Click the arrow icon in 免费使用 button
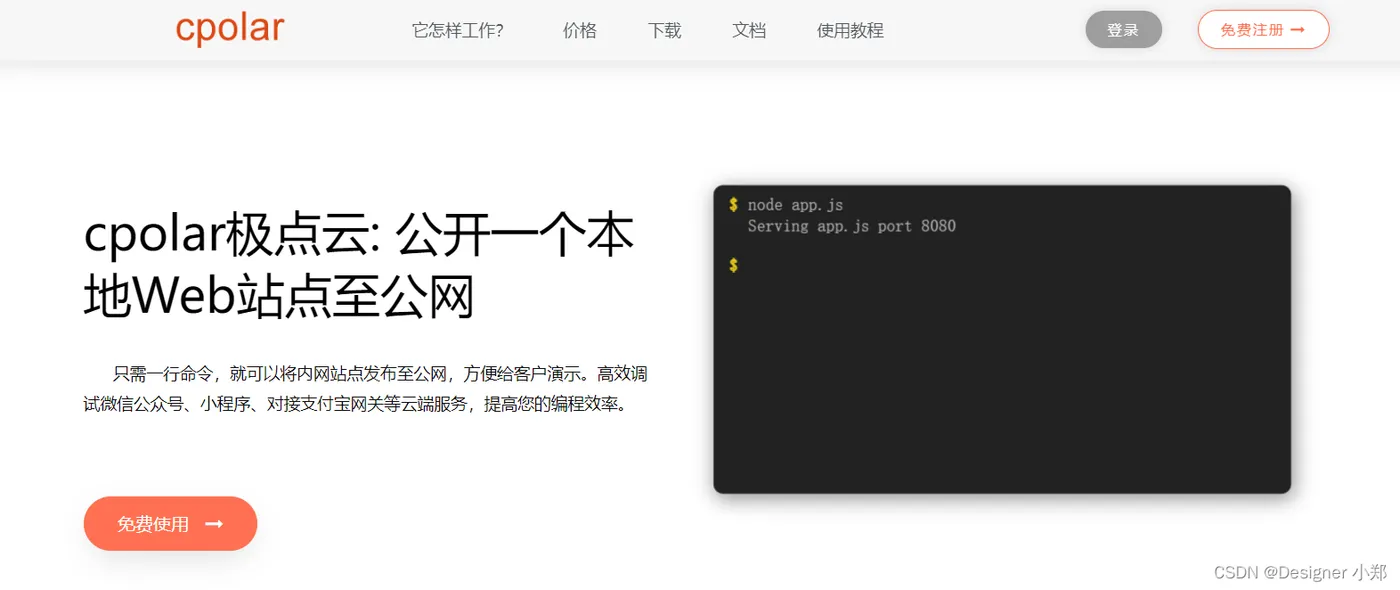1400x590 pixels. [214, 524]
